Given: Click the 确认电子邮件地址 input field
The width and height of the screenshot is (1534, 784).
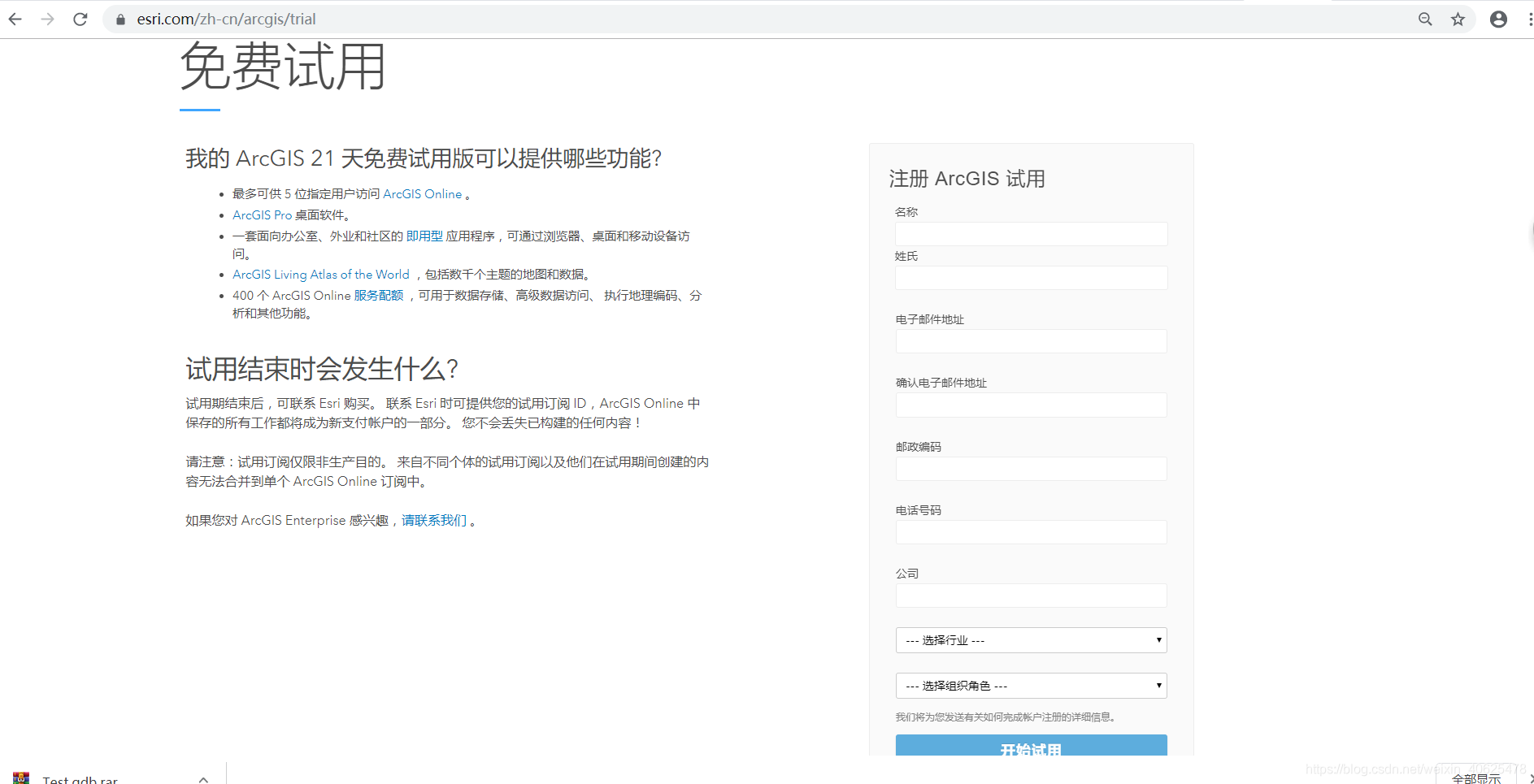Looking at the screenshot, I should pyautogui.click(x=1031, y=405).
